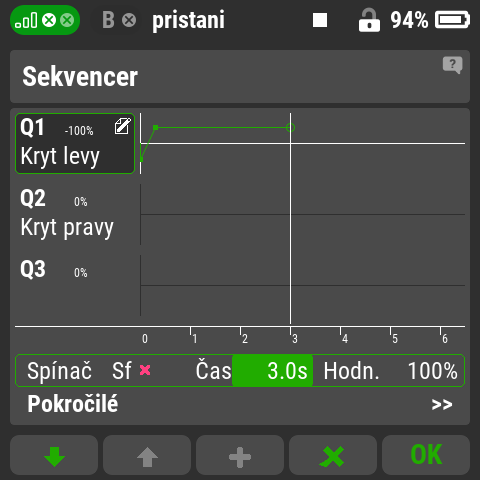Toggle the Sf switch pink X
This screenshot has height=480, width=480.
[x=145, y=370]
